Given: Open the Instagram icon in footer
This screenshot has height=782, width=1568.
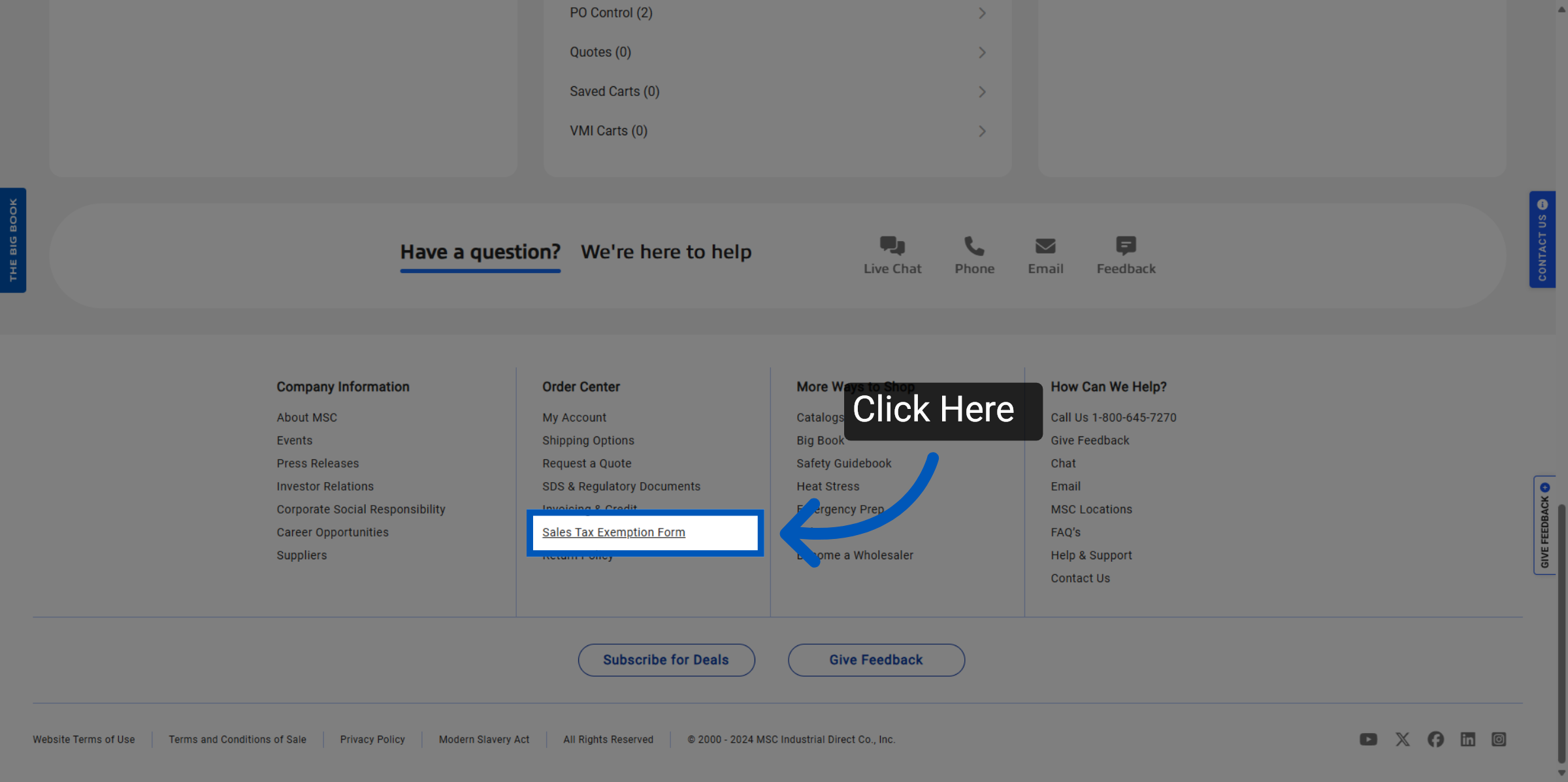Looking at the screenshot, I should tap(1499, 739).
